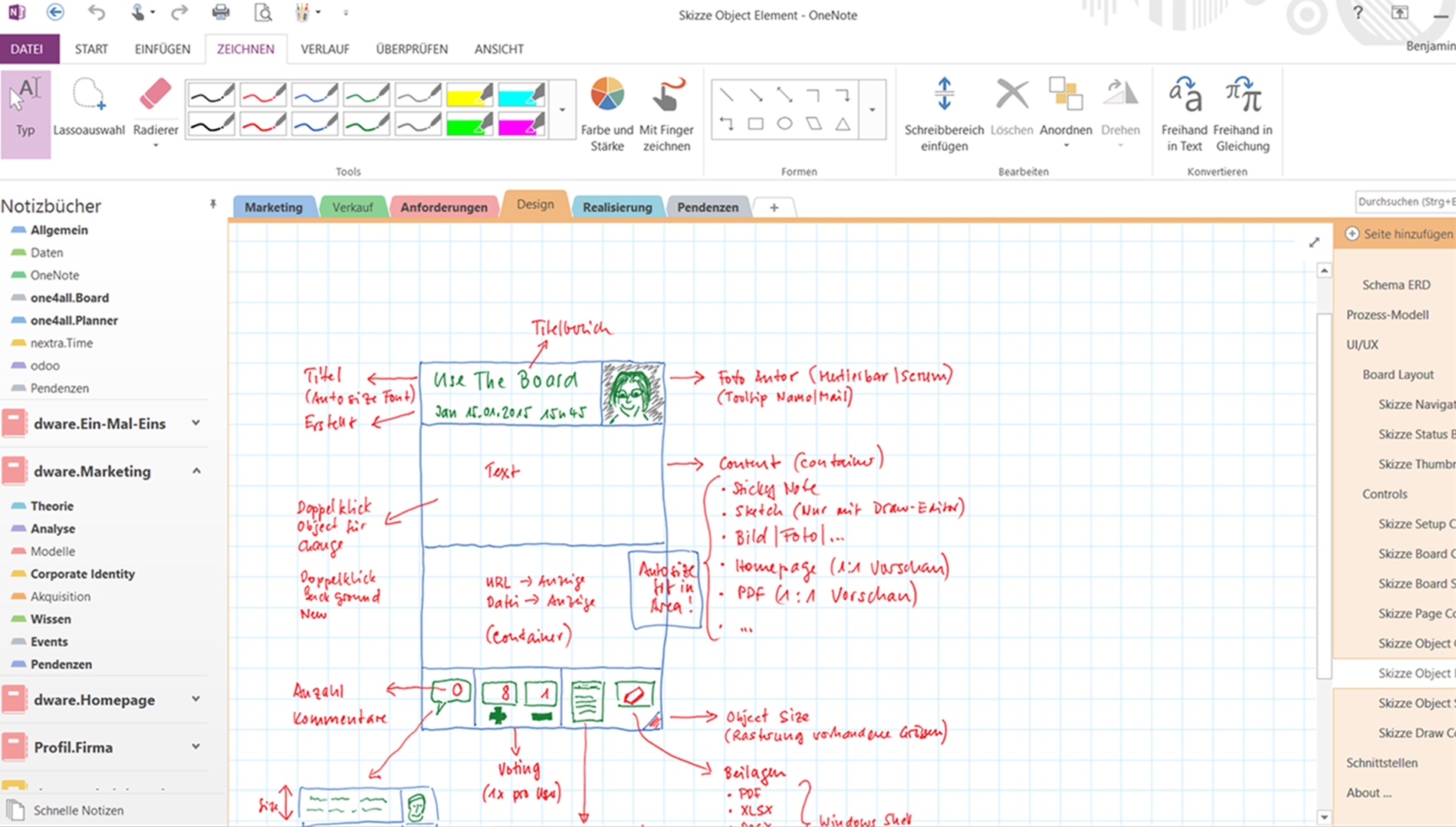Click page scrollbar up arrow

[x=1324, y=270]
